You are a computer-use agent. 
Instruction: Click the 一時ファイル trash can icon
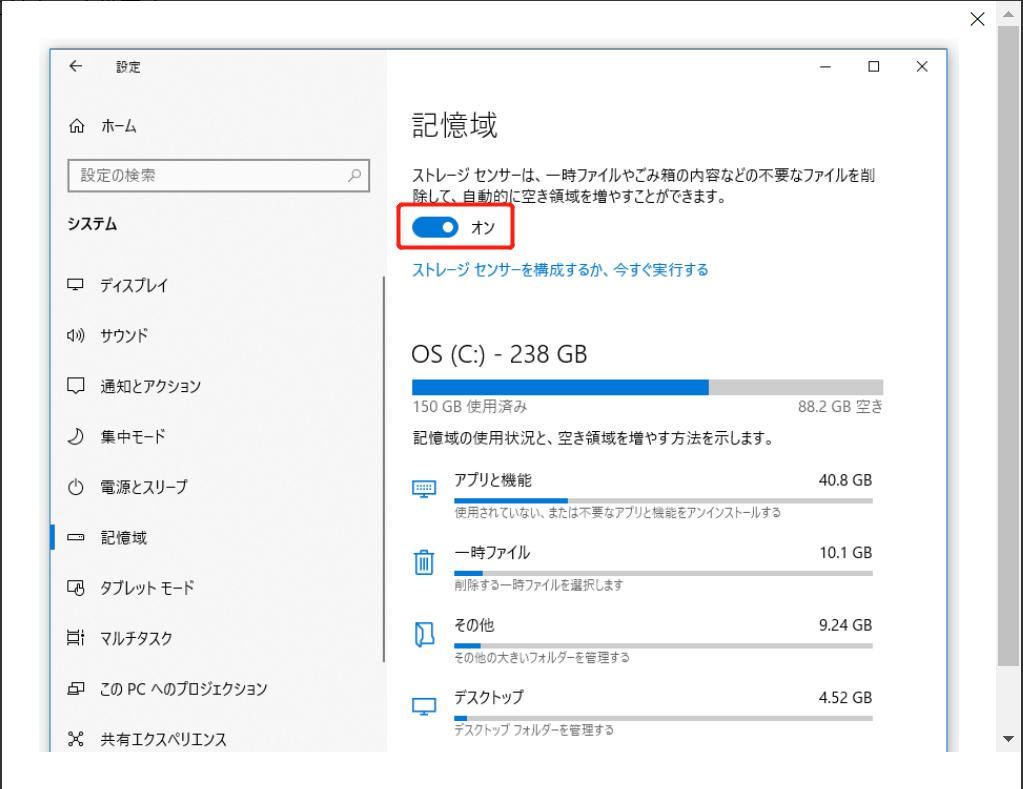click(x=424, y=561)
